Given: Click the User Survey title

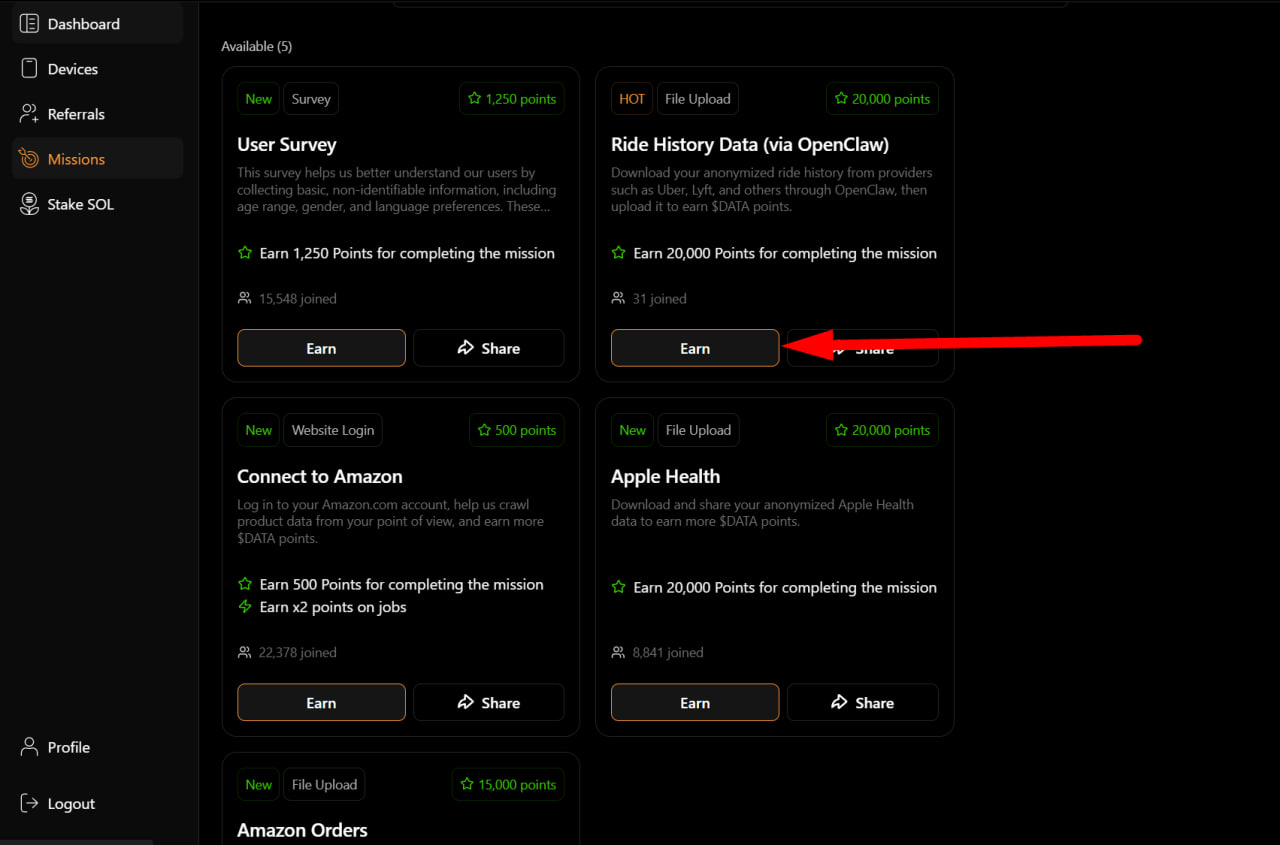Looking at the screenshot, I should [x=287, y=145].
